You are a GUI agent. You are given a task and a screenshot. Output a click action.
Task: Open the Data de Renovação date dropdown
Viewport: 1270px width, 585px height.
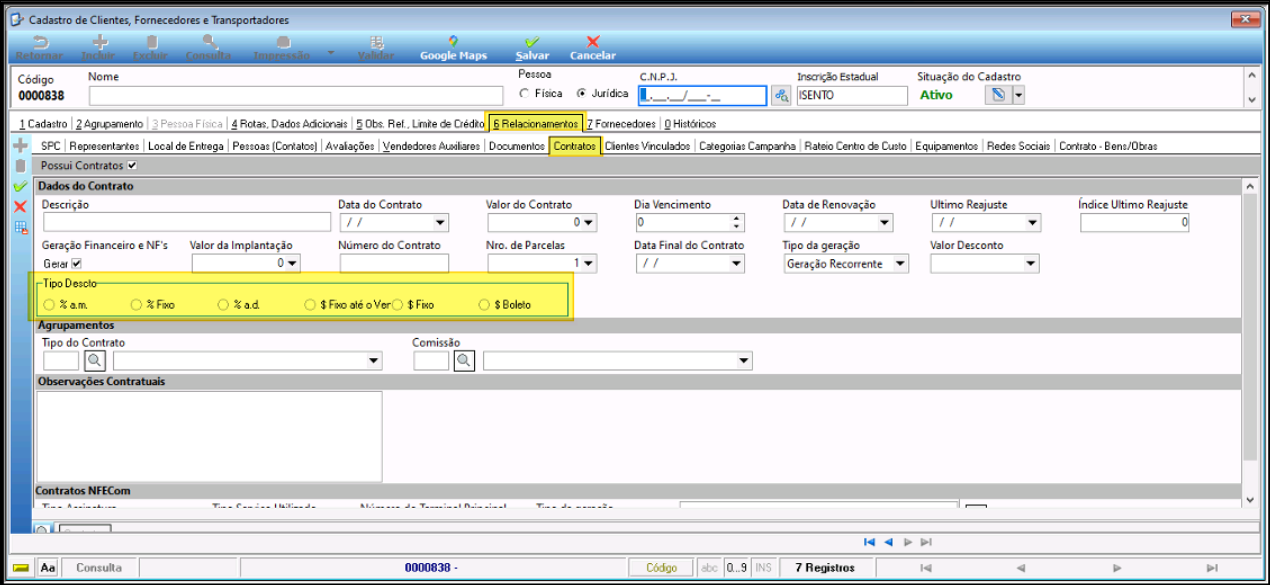(884, 223)
